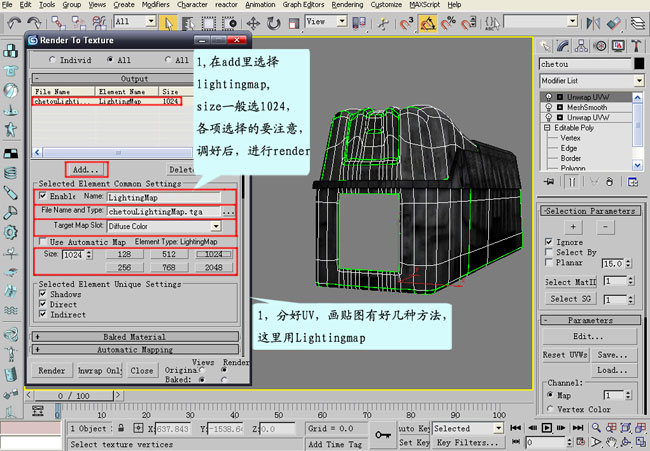The height and width of the screenshot is (451, 650).
Task: Toggle the Enable checkbox for LightingMap
Action: pos(42,195)
